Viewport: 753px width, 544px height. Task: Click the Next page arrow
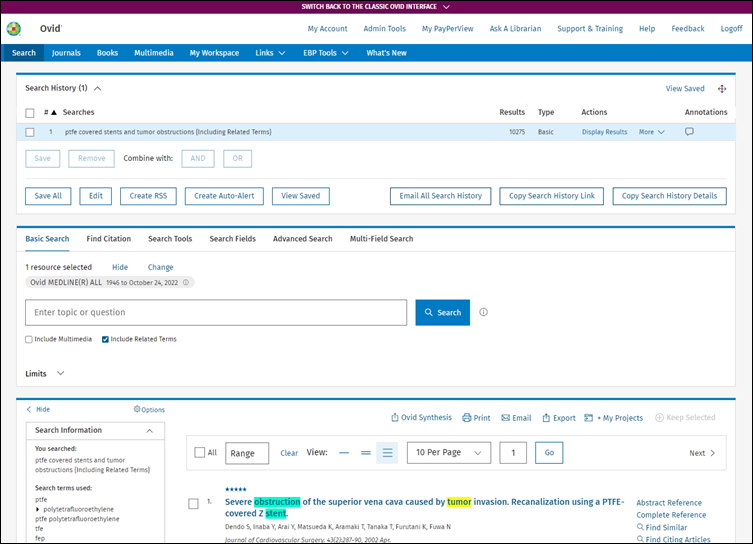click(x=713, y=453)
